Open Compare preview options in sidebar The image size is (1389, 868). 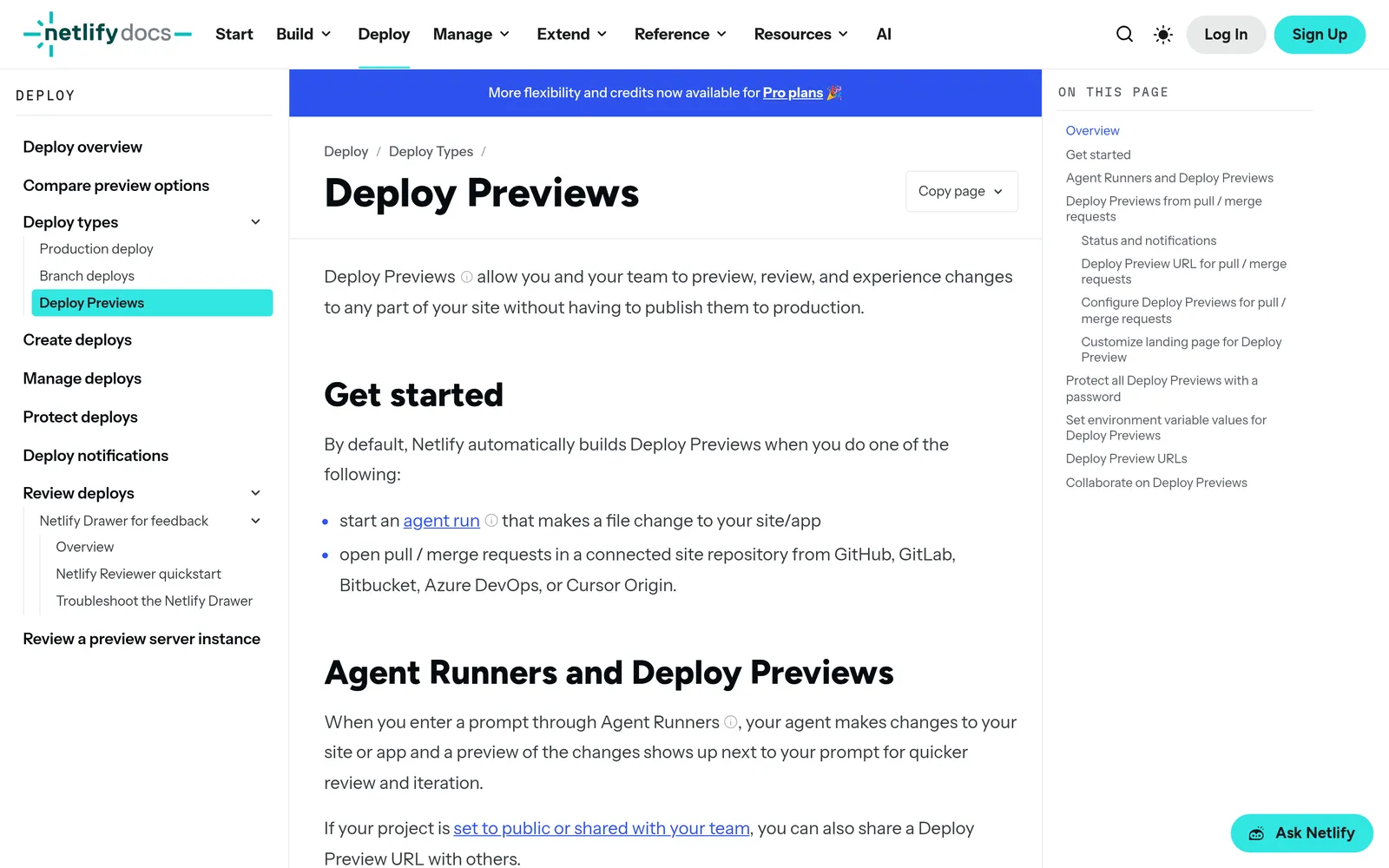tap(116, 186)
